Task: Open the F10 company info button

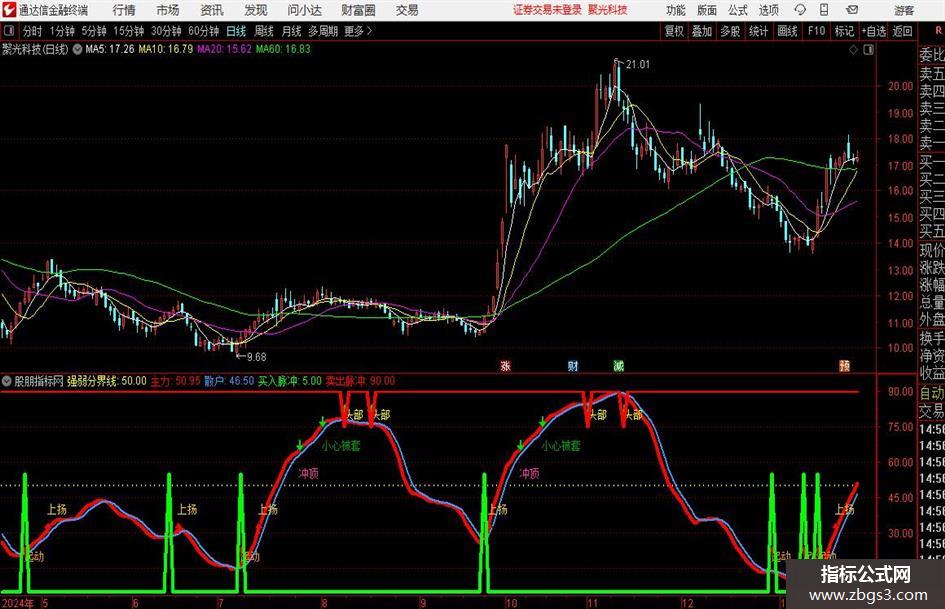Action: click(817, 31)
